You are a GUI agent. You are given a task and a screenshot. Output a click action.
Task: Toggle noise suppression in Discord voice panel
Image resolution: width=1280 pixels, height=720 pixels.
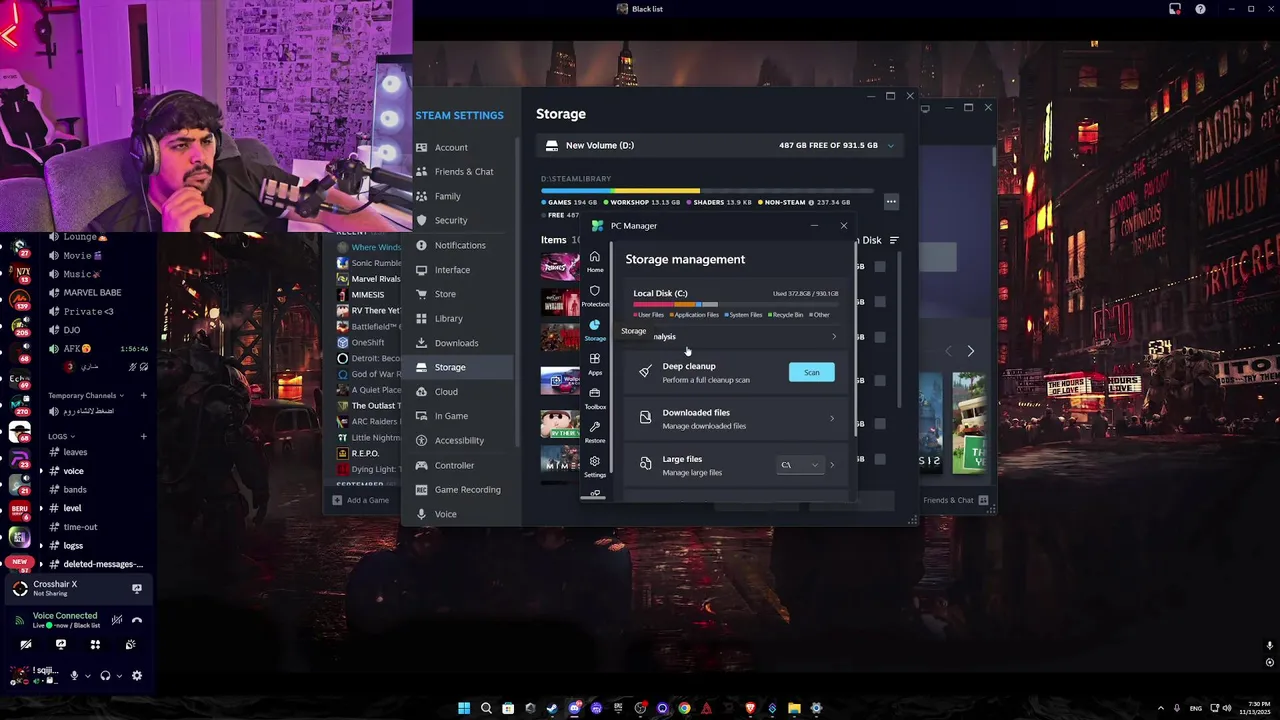pyautogui.click(x=117, y=620)
